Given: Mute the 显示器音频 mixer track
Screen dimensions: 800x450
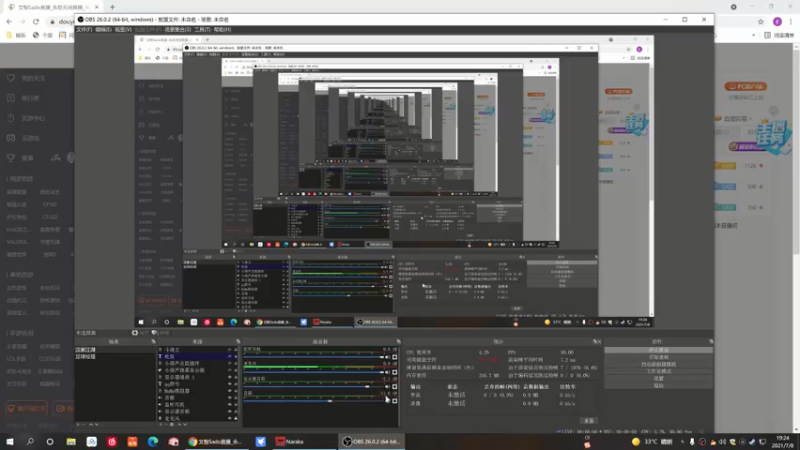Looking at the screenshot, I should (x=387, y=387).
